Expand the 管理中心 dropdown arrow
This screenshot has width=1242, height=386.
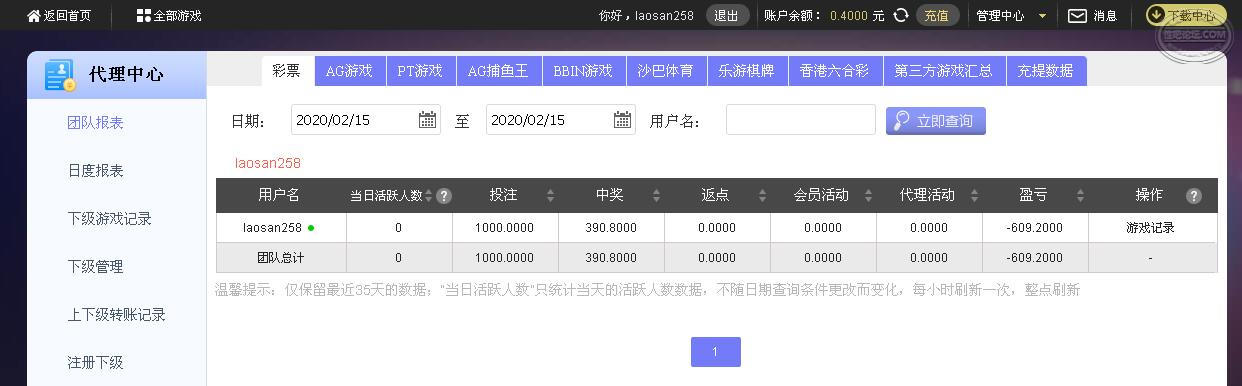click(1042, 16)
